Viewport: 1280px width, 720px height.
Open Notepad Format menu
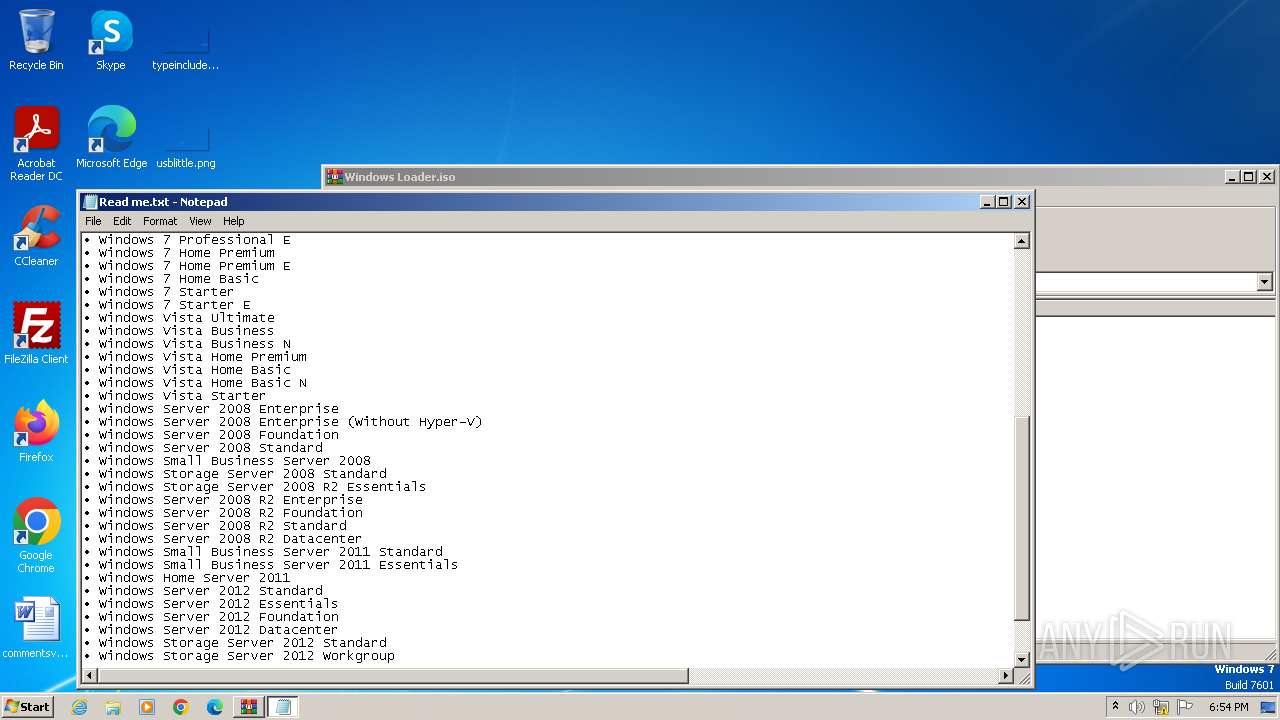(160, 221)
